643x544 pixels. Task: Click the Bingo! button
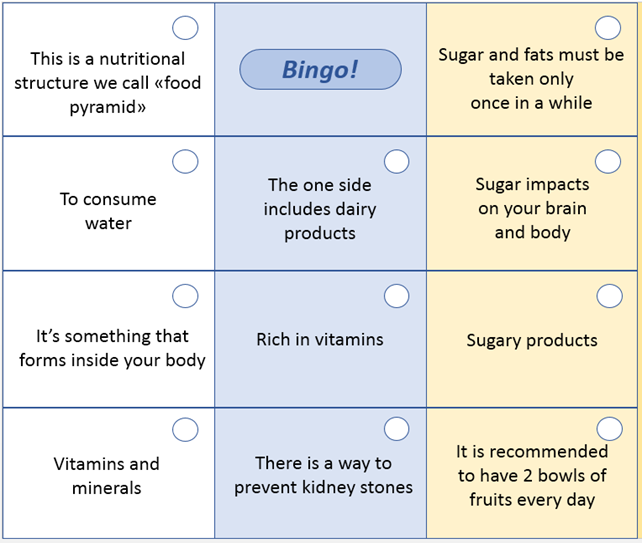point(320,70)
